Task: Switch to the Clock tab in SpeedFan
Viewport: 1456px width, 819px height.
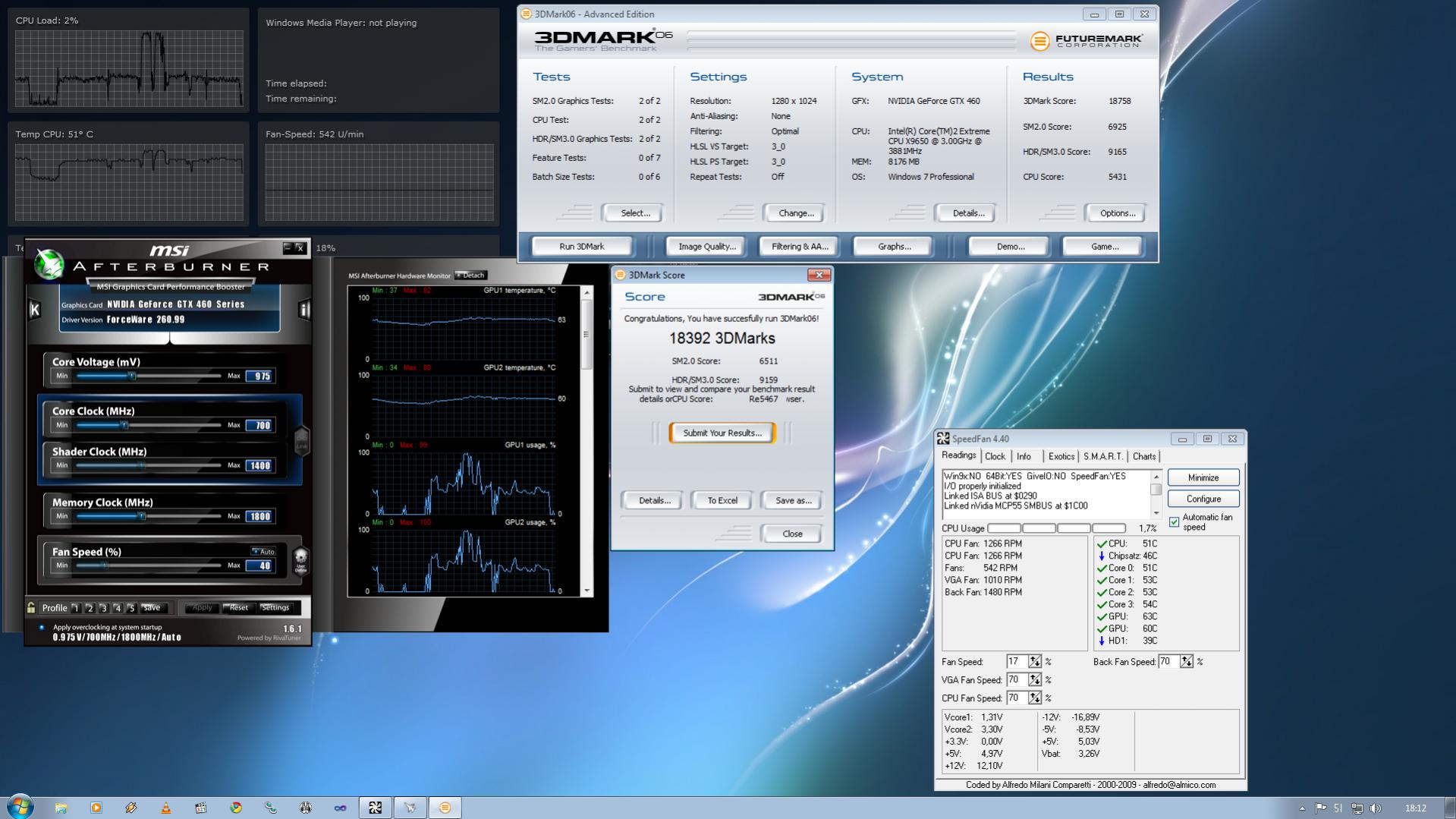Action: coord(995,456)
